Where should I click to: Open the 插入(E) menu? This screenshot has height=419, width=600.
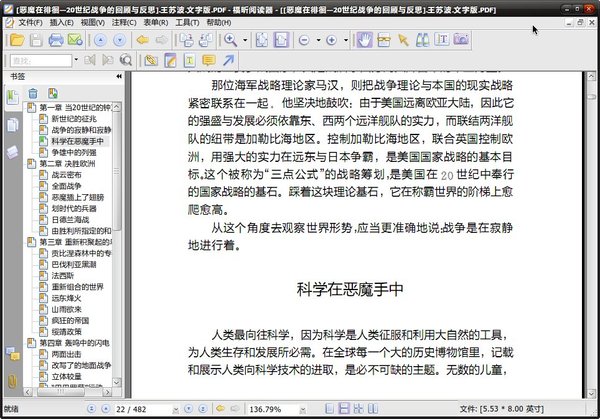(62, 23)
